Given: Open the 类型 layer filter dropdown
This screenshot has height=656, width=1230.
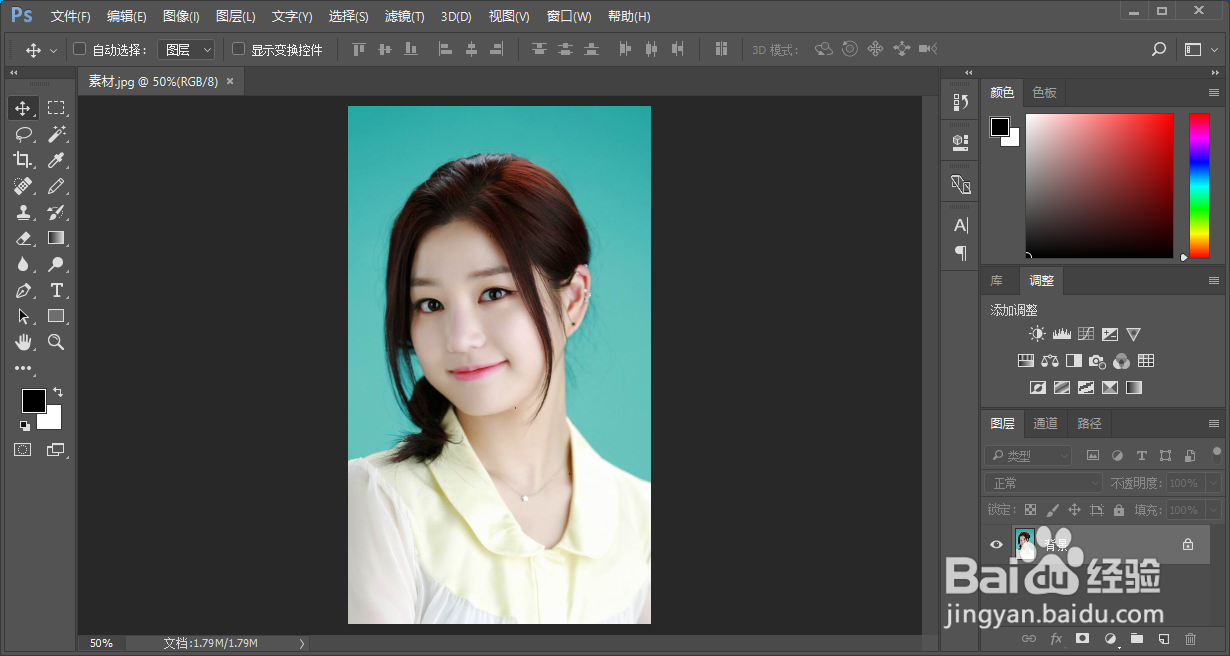Looking at the screenshot, I should [1028, 455].
